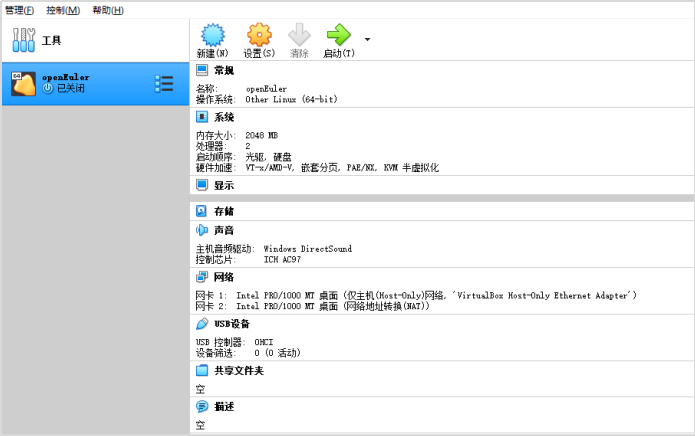Click the 网卡 2 NAT adapter line

pyautogui.click(x=312, y=306)
